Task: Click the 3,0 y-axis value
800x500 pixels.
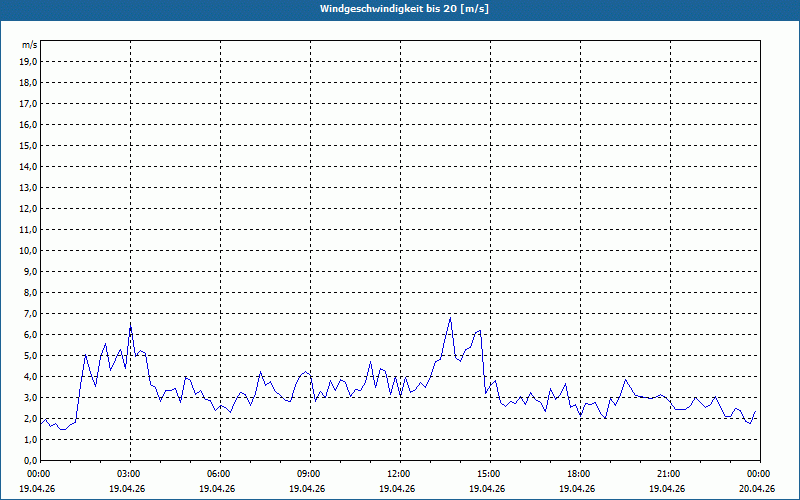Action: (x=30, y=397)
